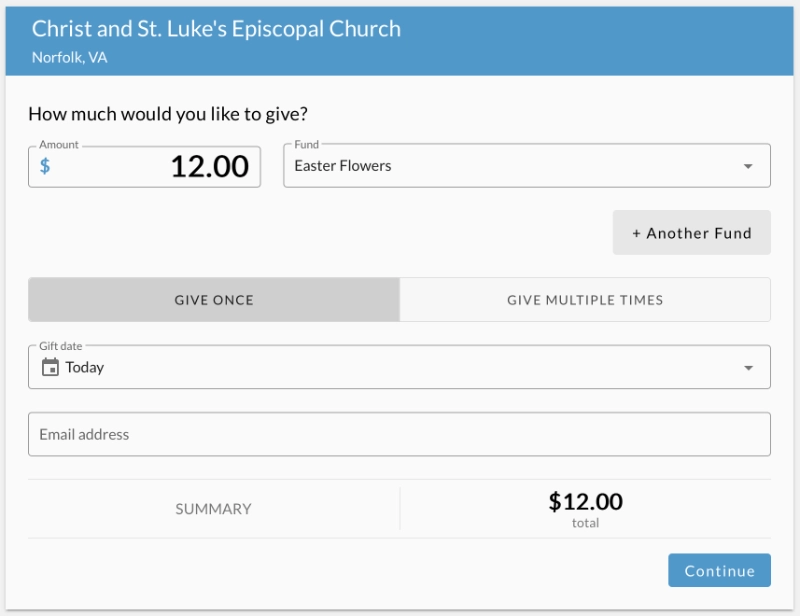
Task: Click the Gift date dropdown arrow
Action: [748, 368]
